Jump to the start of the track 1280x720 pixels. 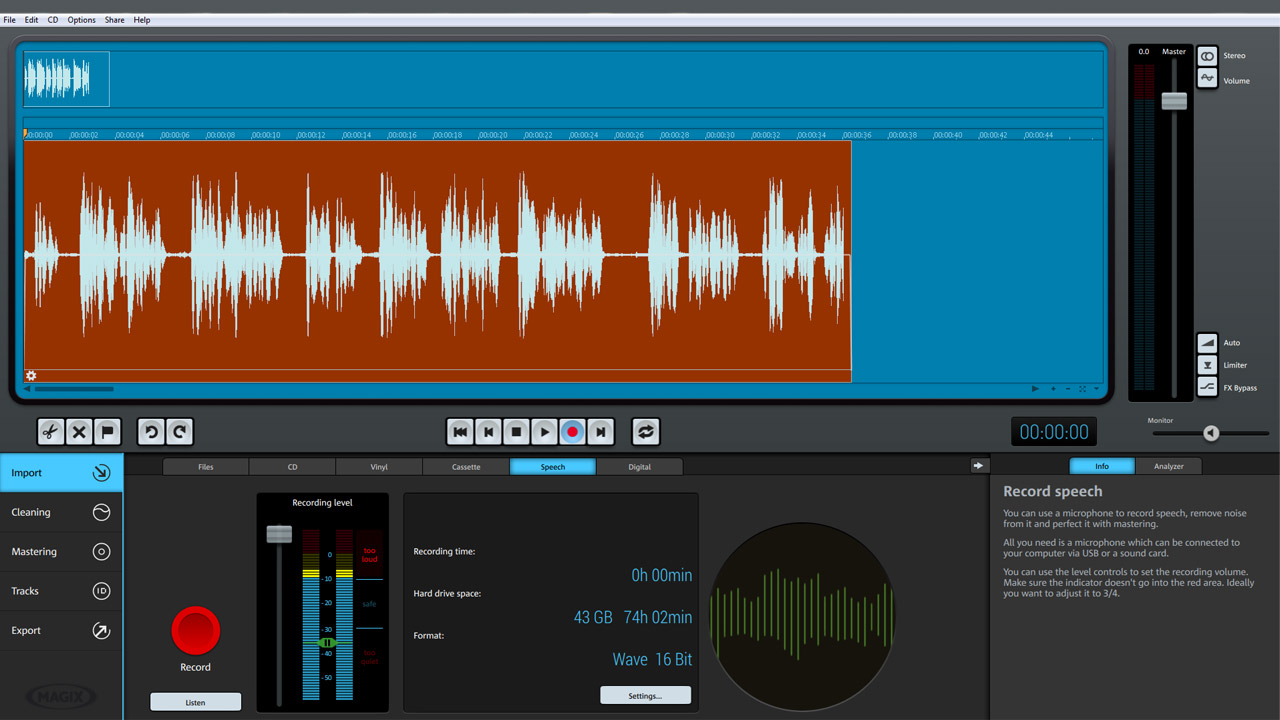pyautogui.click(x=460, y=432)
